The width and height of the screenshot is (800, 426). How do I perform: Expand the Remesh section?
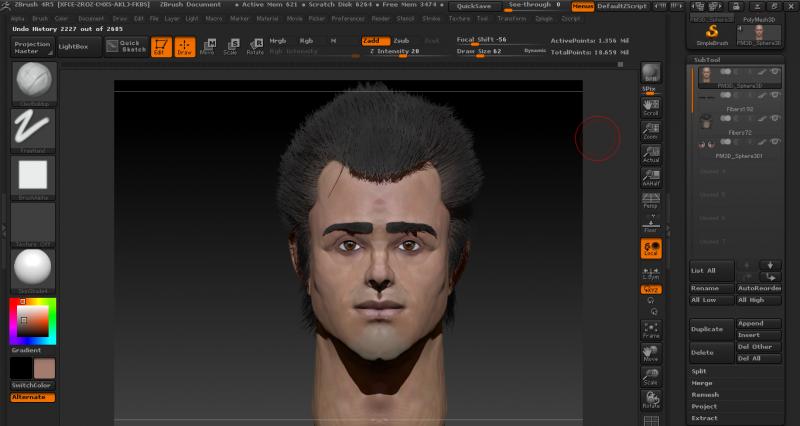point(704,395)
